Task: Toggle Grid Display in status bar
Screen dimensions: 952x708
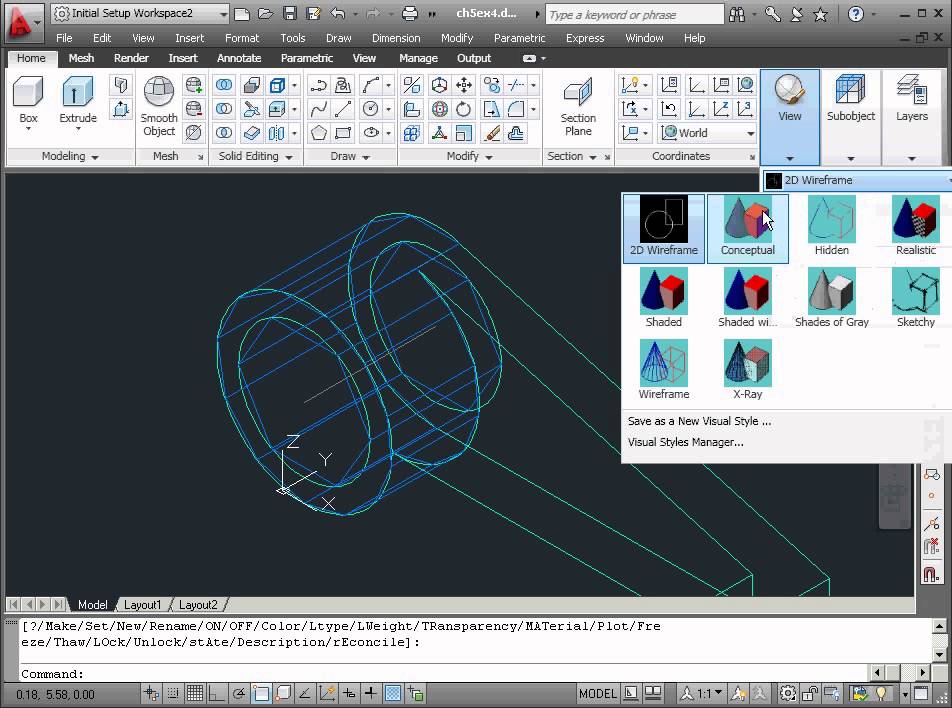Action: pyautogui.click(x=195, y=693)
